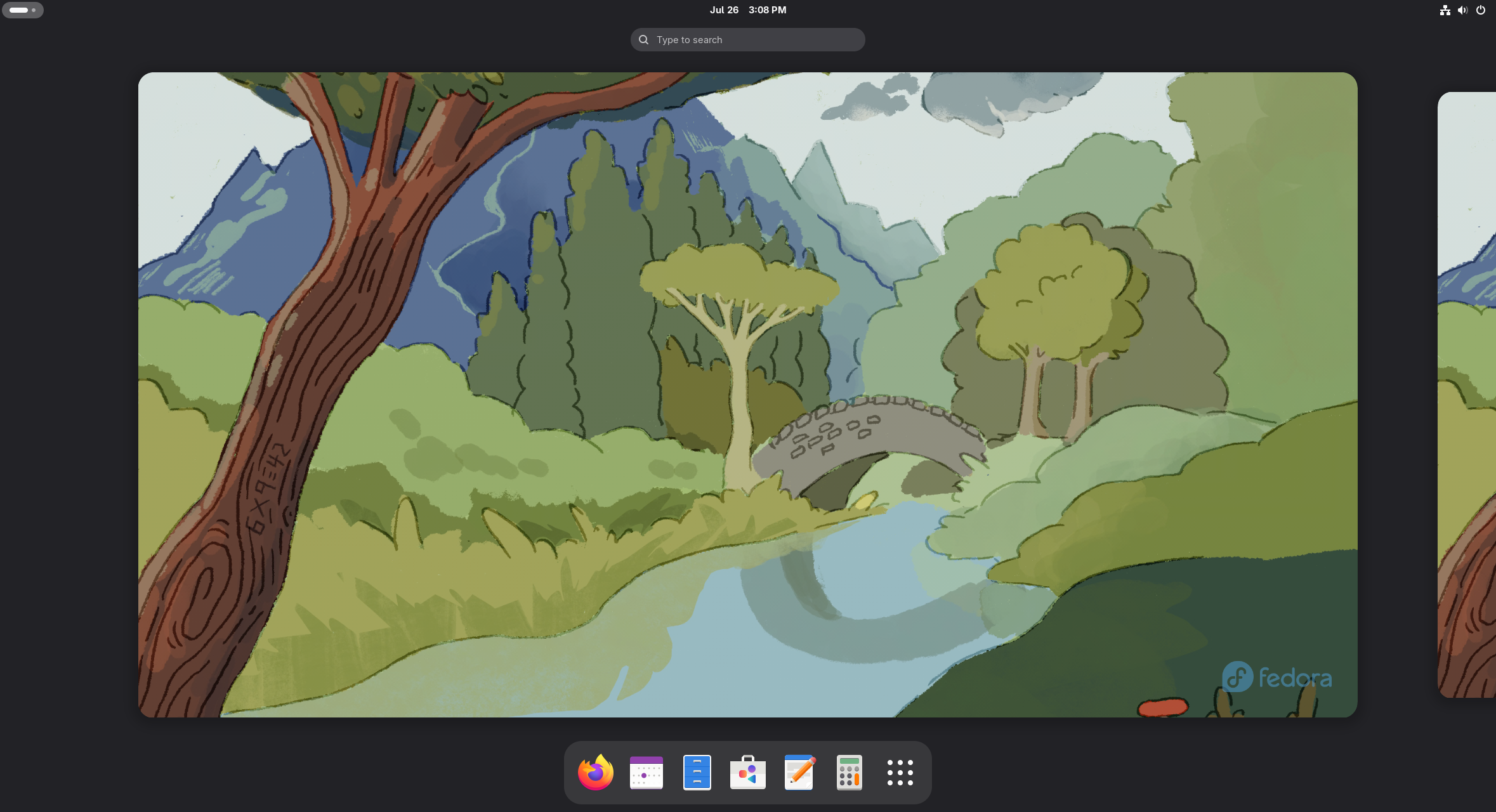Screen dimensions: 1496x812
Task: Switch to the second workspace at right edge
Action: click(1467, 395)
